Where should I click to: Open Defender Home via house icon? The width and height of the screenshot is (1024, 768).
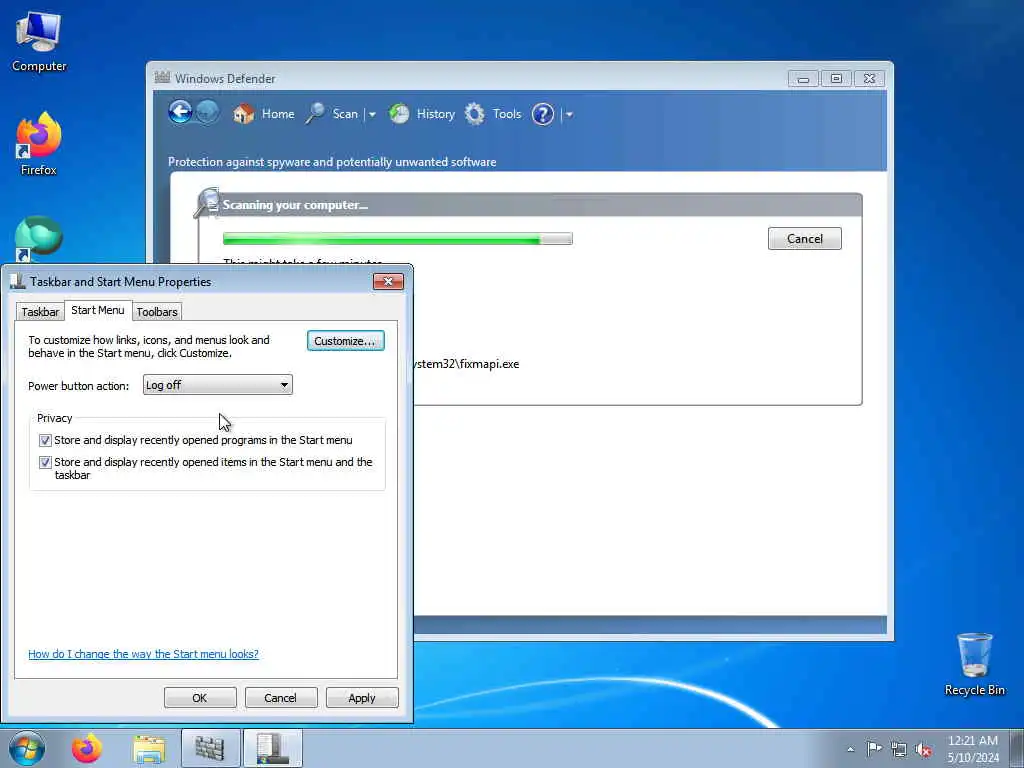click(x=244, y=114)
